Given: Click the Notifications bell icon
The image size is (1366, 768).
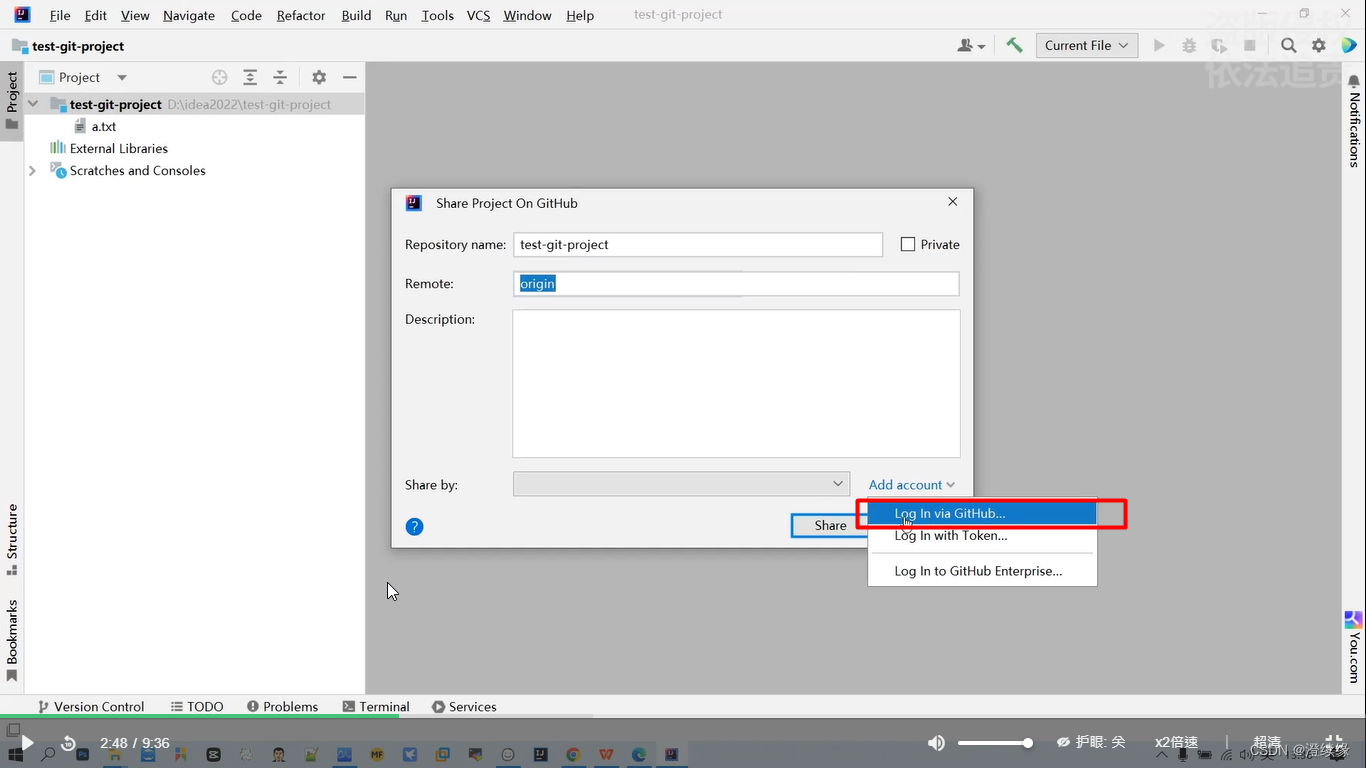Looking at the screenshot, I should (1354, 81).
